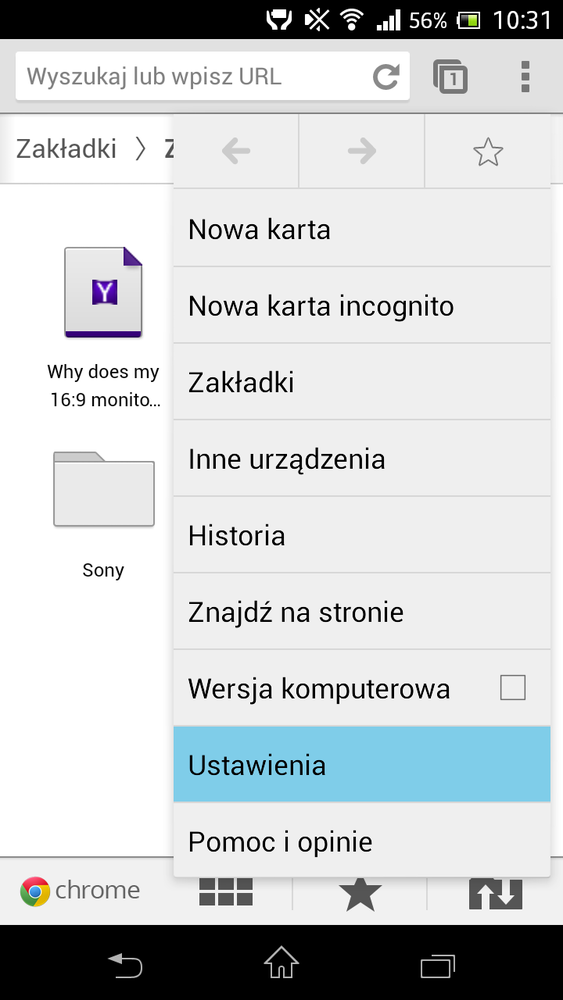563x1000 pixels.
Task: Open the Sony bookmarks folder
Action: click(103, 513)
